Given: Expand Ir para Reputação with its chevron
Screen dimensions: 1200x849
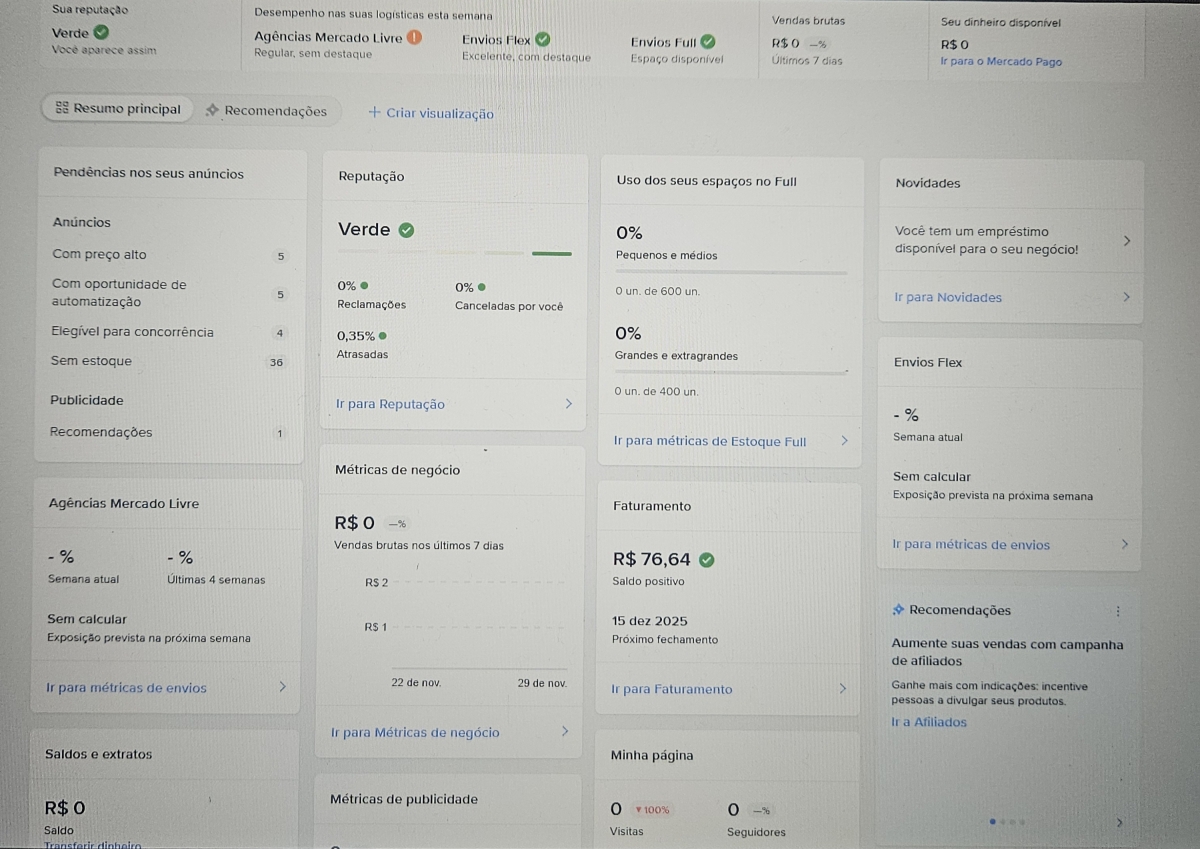Looking at the screenshot, I should [x=569, y=403].
